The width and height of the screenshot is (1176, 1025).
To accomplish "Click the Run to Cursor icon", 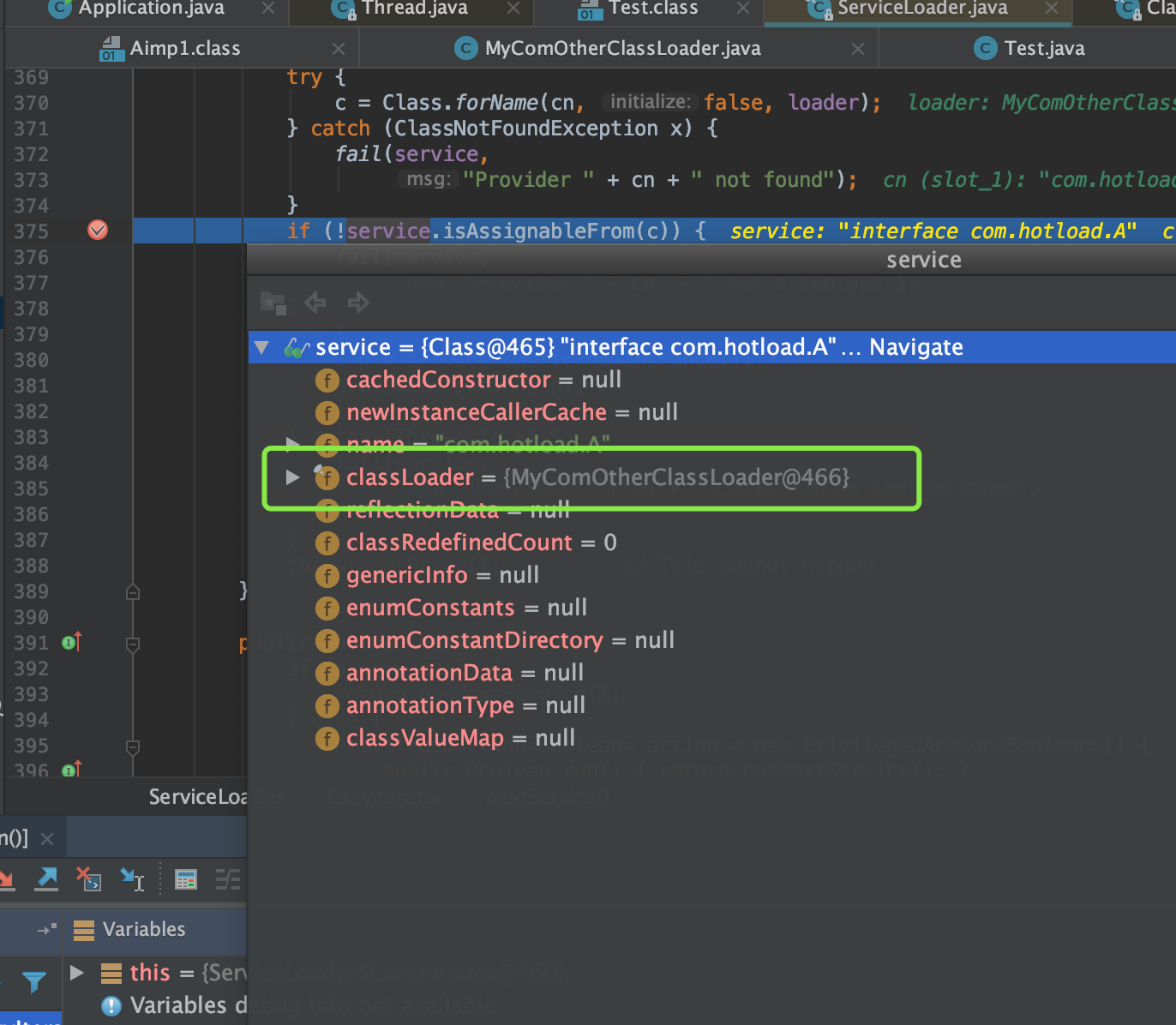I will (x=131, y=879).
